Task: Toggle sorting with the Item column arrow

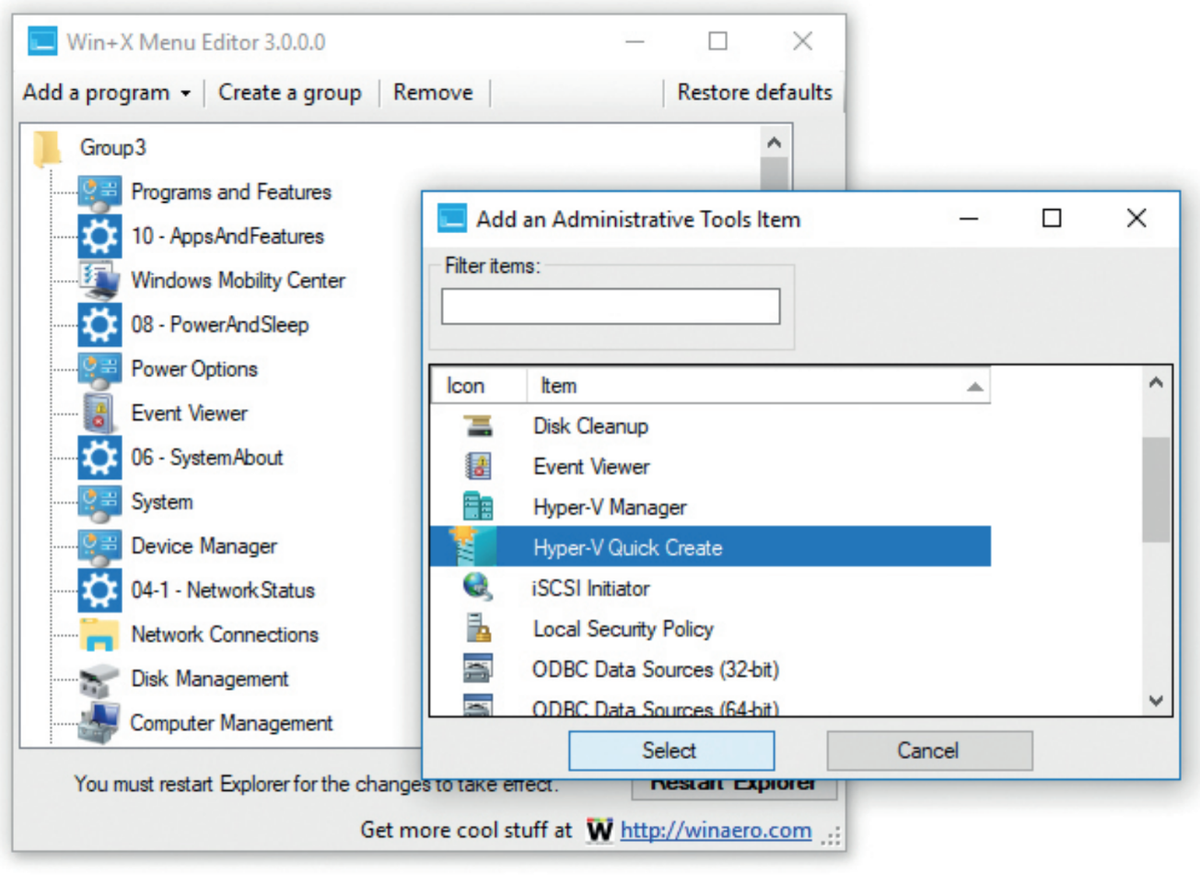Action: (x=975, y=386)
